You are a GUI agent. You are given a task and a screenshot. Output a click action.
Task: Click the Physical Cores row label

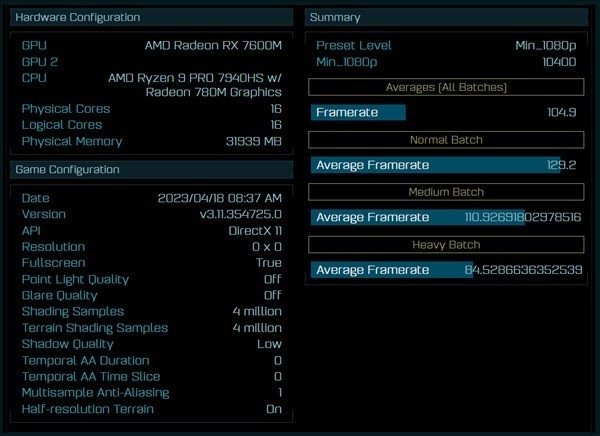click(x=66, y=109)
